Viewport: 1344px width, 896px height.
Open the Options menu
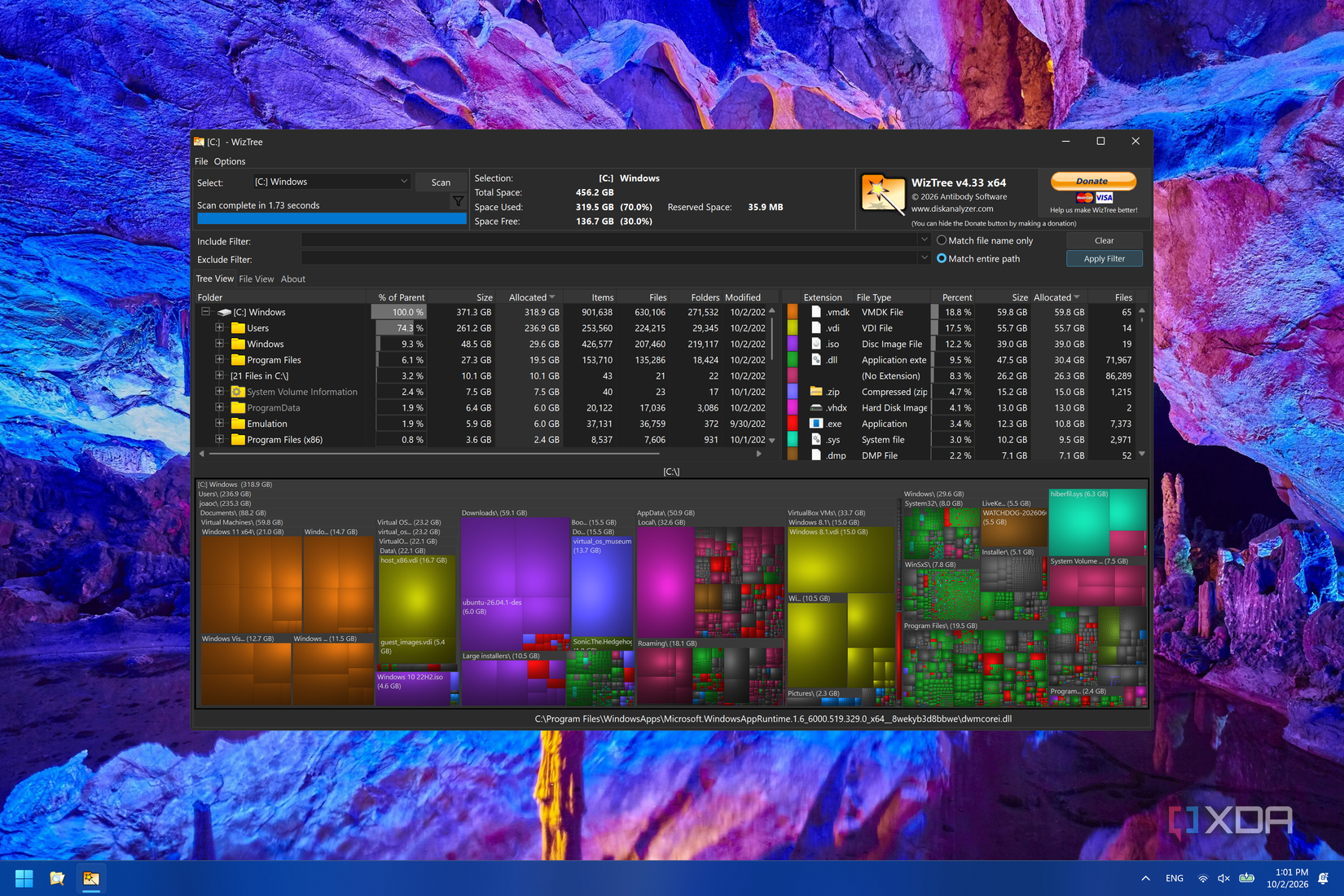[x=230, y=161]
